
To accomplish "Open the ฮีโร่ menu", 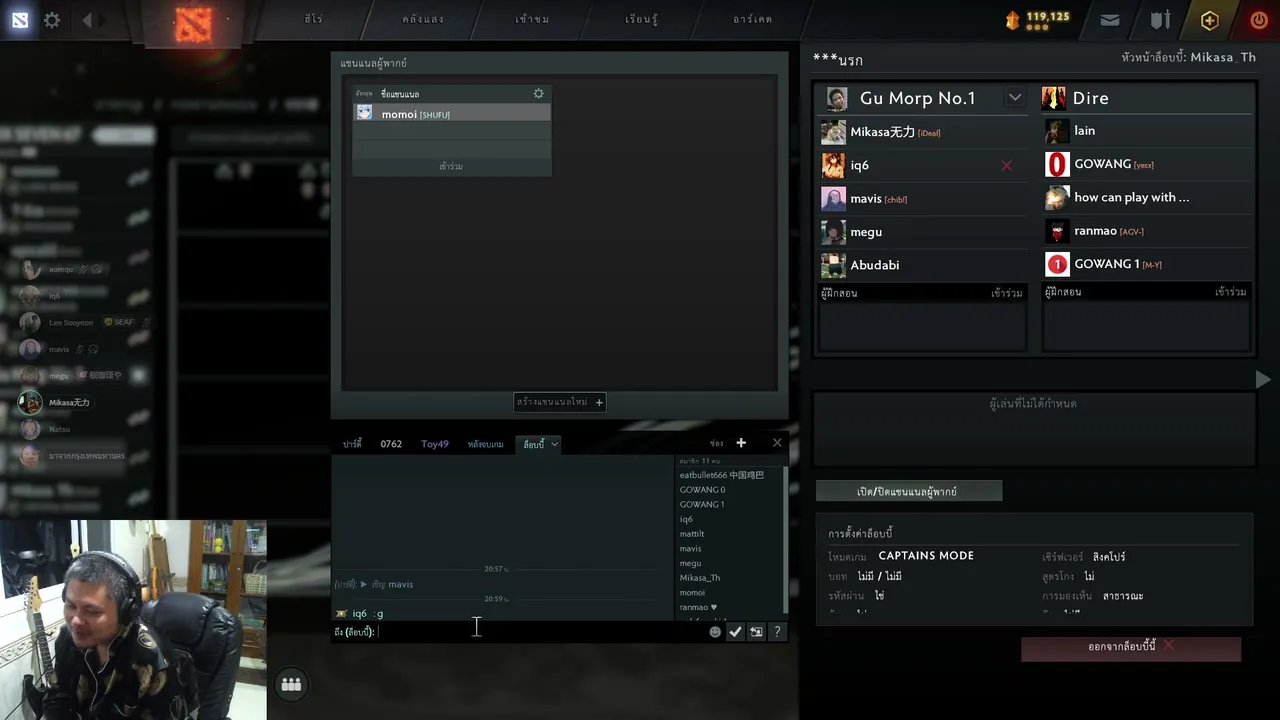I will click(314, 19).
